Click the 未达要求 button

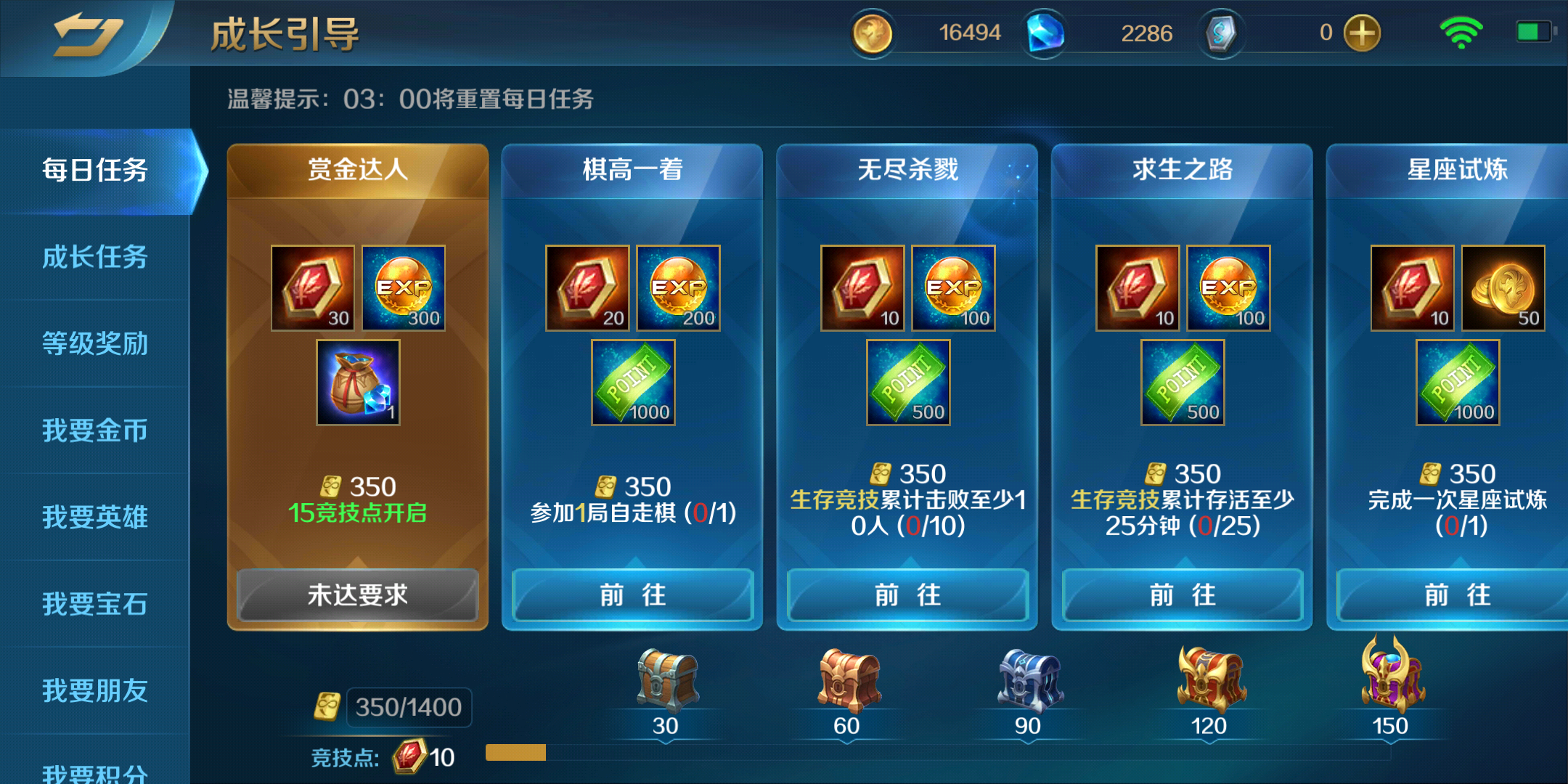coord(358,595)
